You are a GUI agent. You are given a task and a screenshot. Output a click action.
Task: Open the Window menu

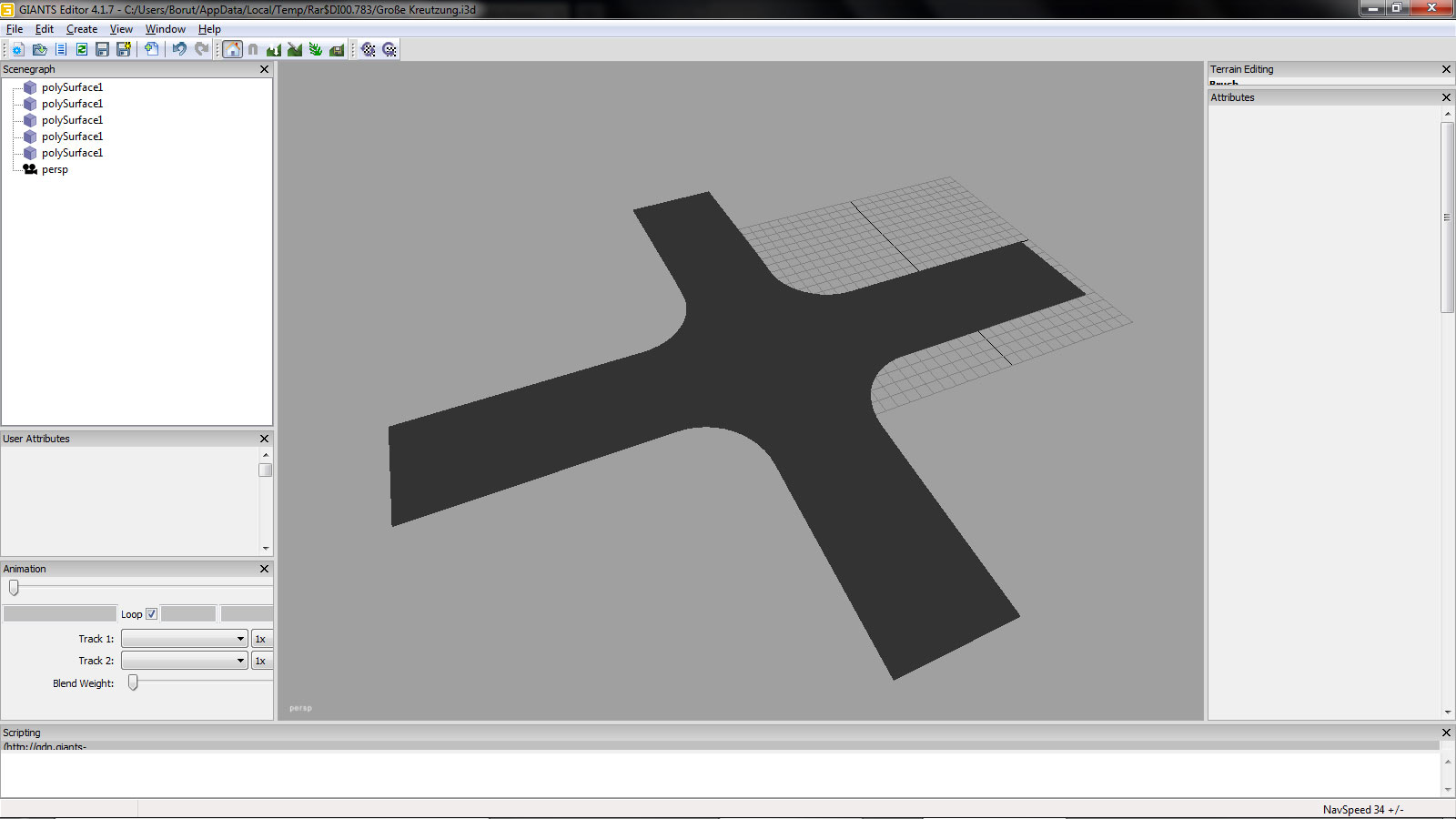point(166,29)
